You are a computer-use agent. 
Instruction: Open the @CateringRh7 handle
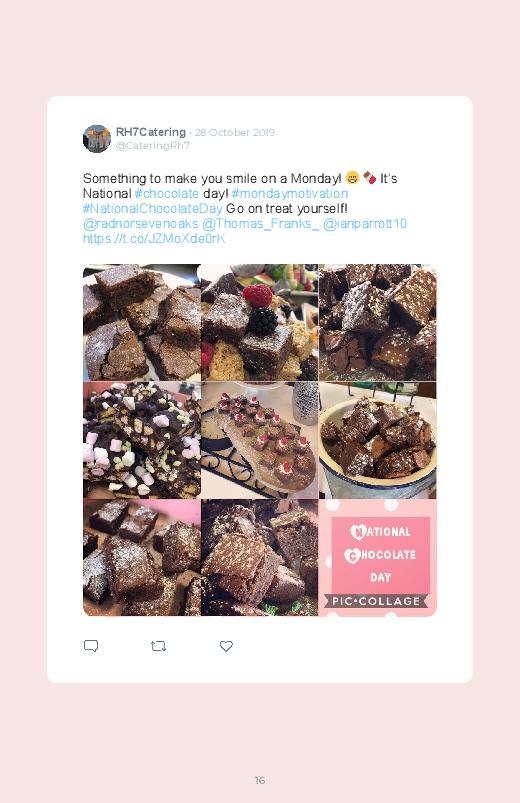pyautogui.click(x=153, y=145)
